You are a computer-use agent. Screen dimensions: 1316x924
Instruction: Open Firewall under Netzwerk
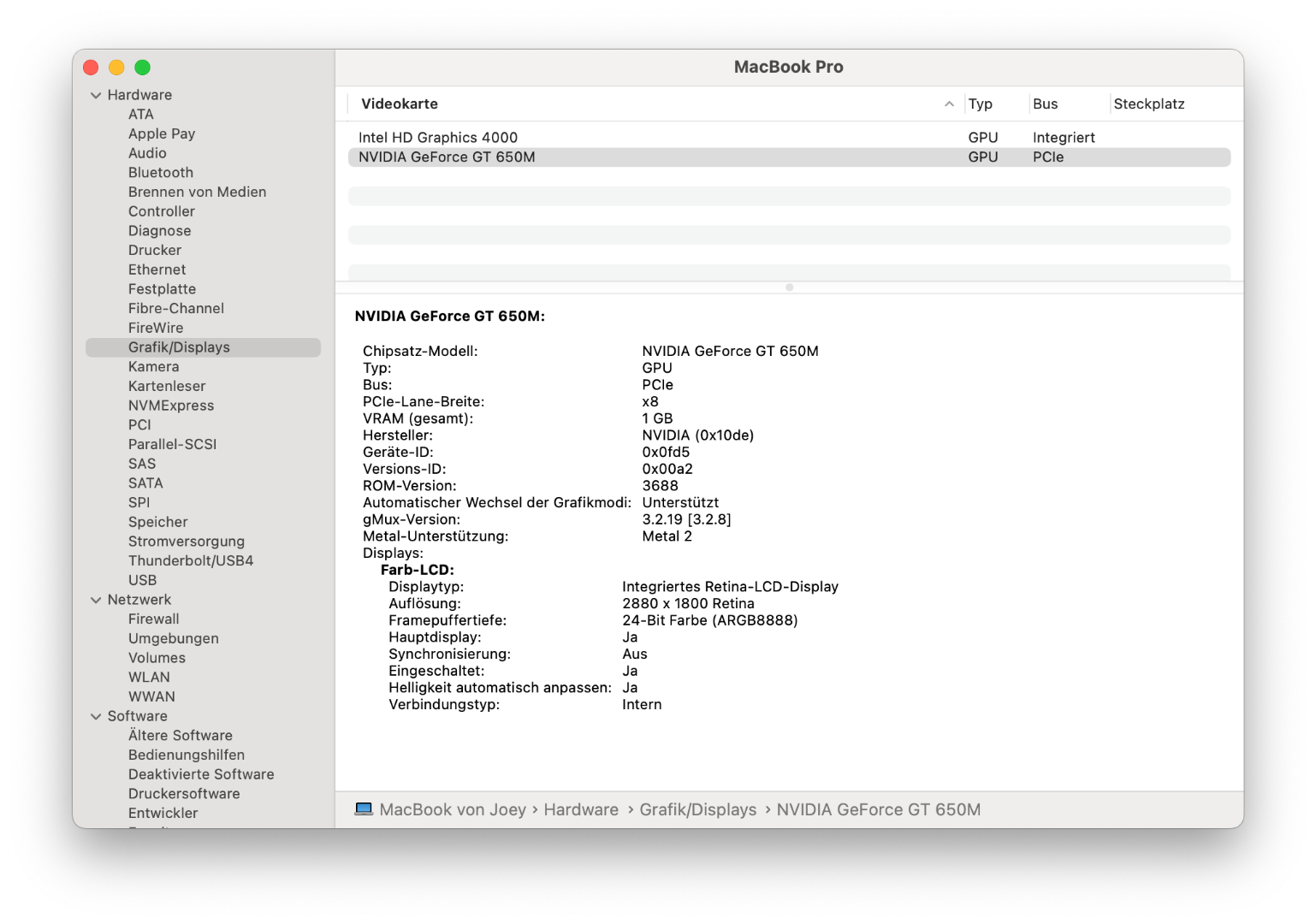point(154,619)
